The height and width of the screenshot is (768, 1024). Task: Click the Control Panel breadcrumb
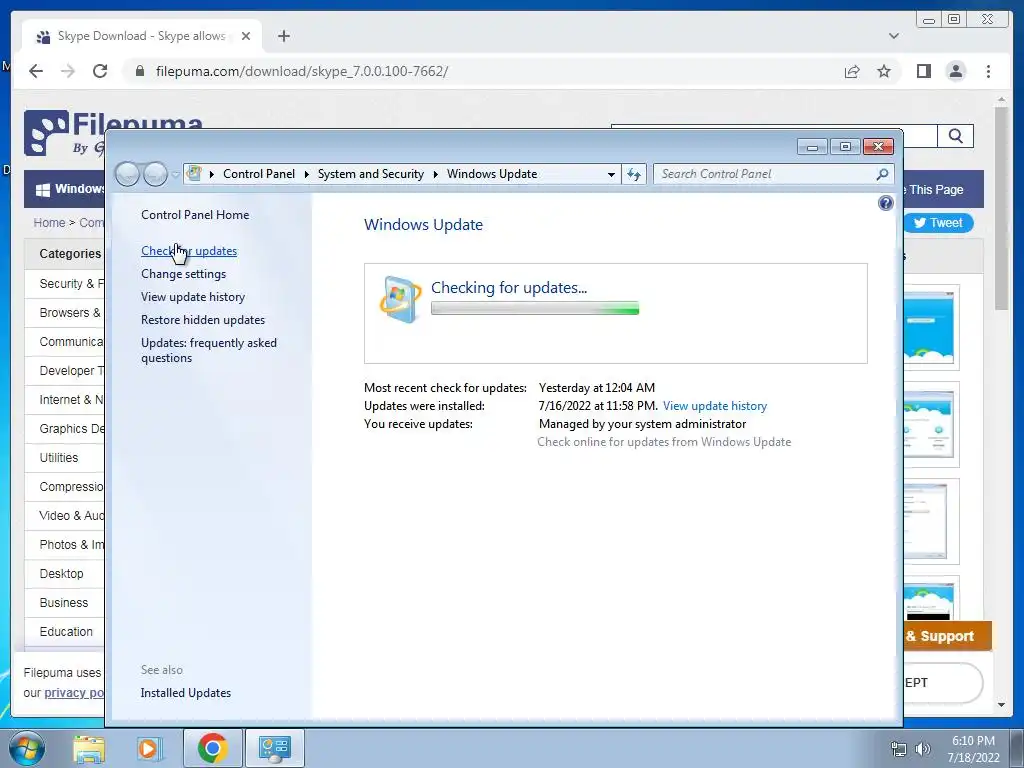pyautogui.click(x=259, y=174)
